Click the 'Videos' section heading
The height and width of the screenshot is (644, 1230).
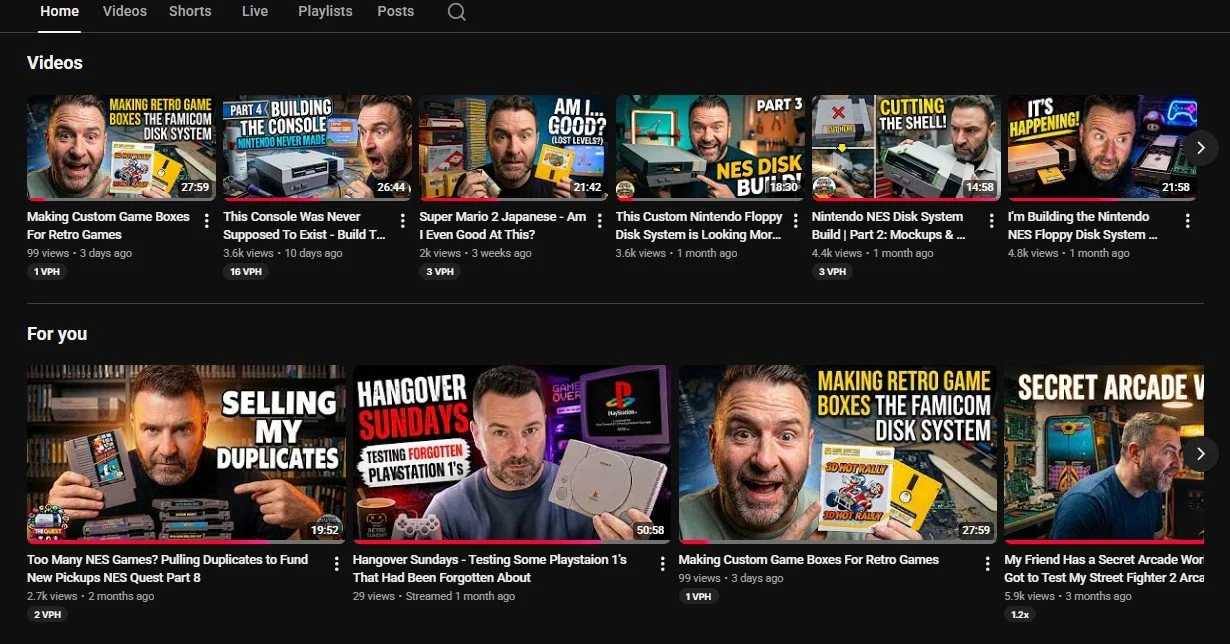pyautogui.click(x=55, y=63)
